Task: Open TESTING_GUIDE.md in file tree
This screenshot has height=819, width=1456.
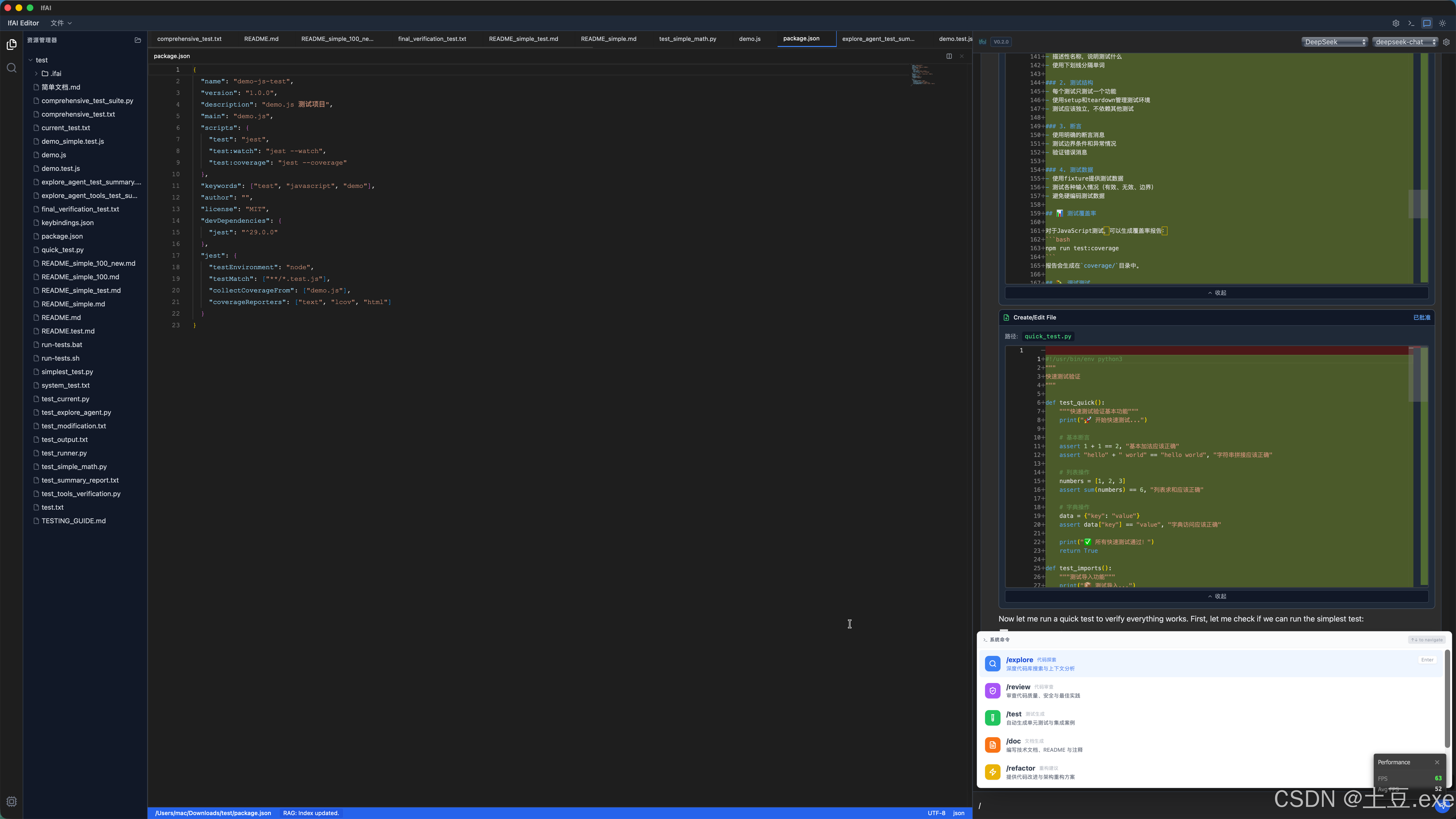Action: (74, 521)
